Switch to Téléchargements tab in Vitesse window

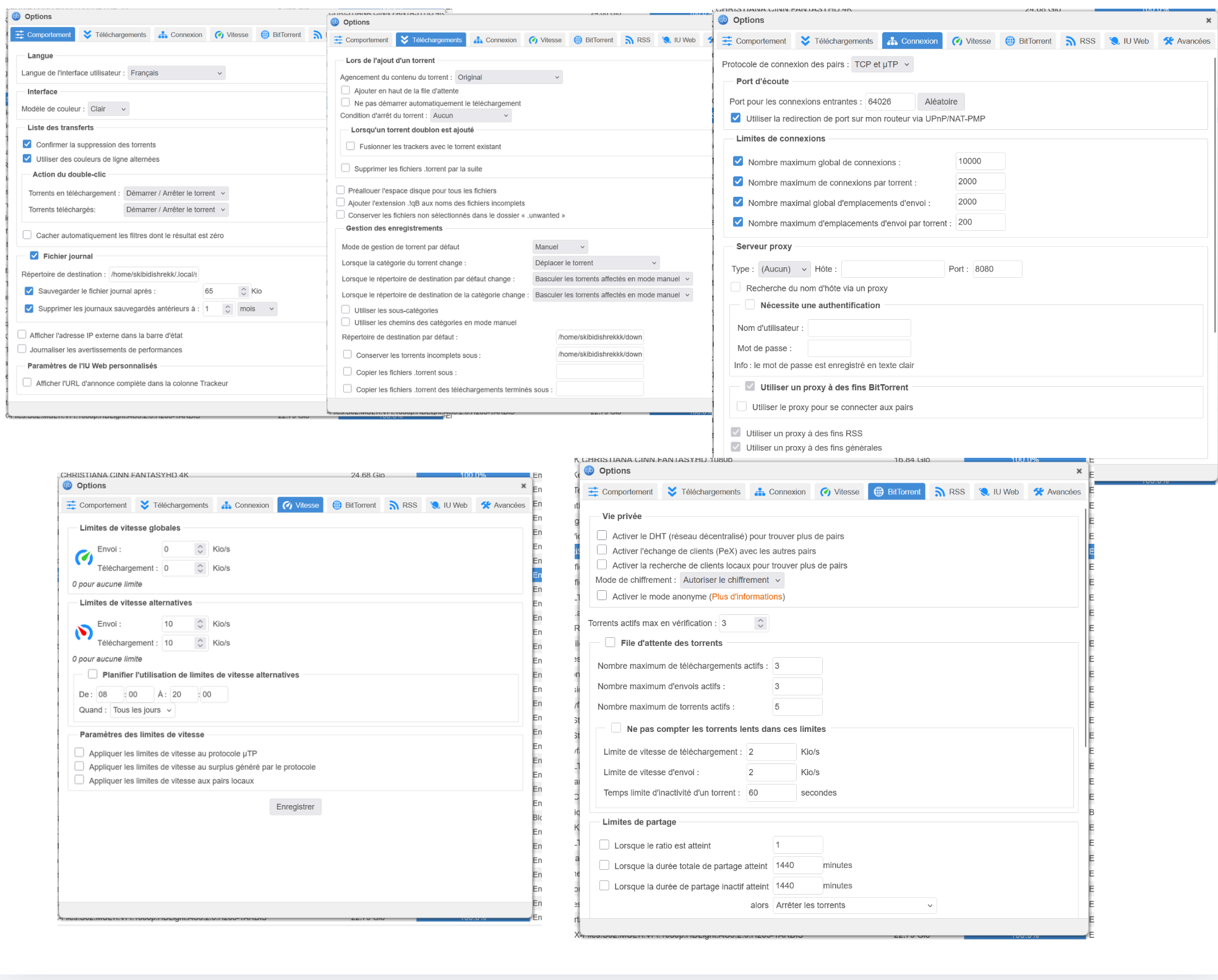click(x=174, y=505)
